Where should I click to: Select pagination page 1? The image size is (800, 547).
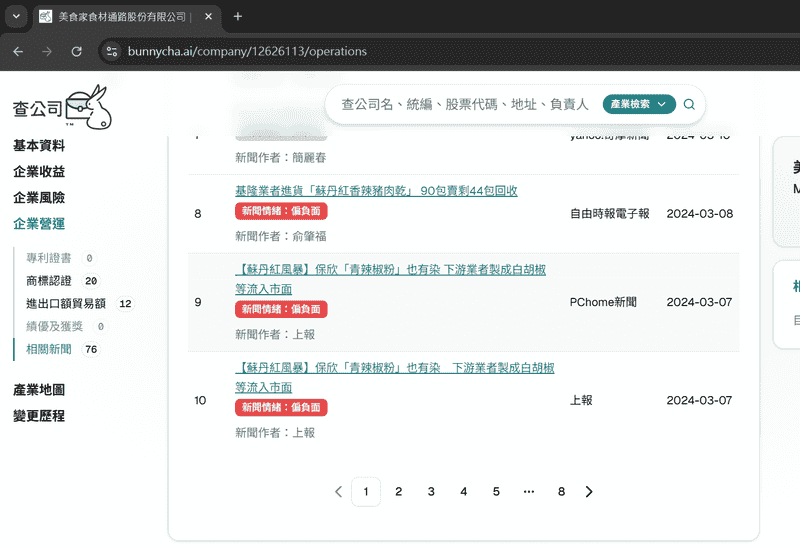tap(366, 492)
